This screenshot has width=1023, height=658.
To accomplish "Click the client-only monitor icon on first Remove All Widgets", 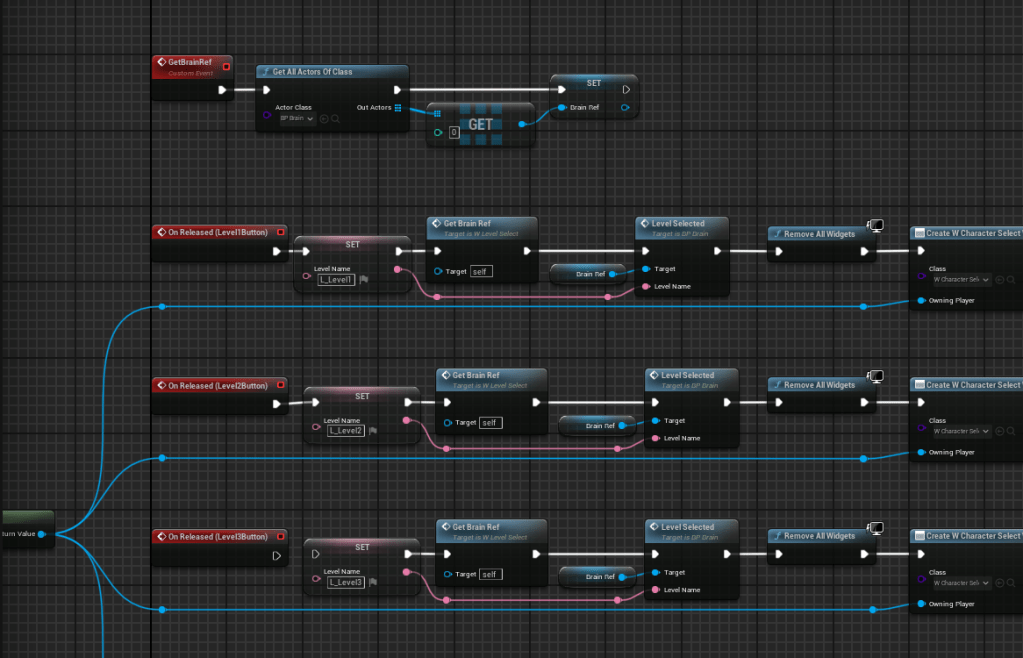I will 876,225.
